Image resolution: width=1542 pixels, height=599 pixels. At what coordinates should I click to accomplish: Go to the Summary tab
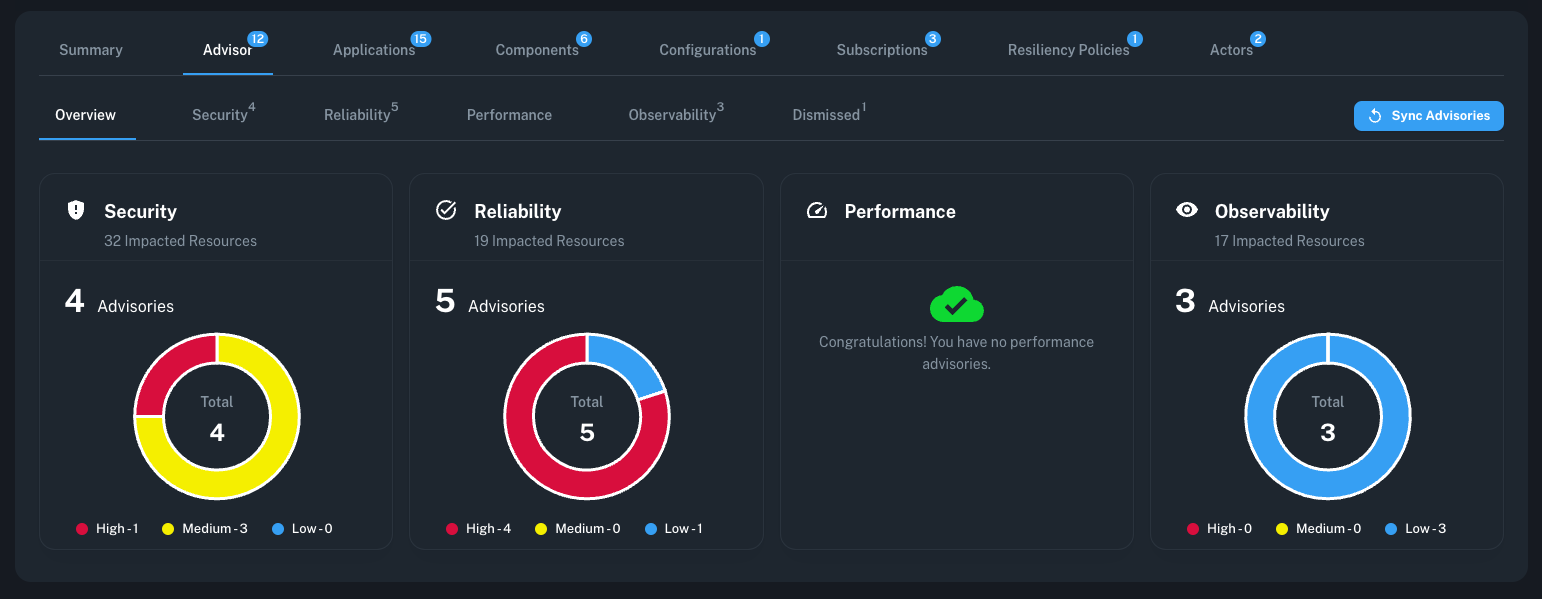(91, 50)
